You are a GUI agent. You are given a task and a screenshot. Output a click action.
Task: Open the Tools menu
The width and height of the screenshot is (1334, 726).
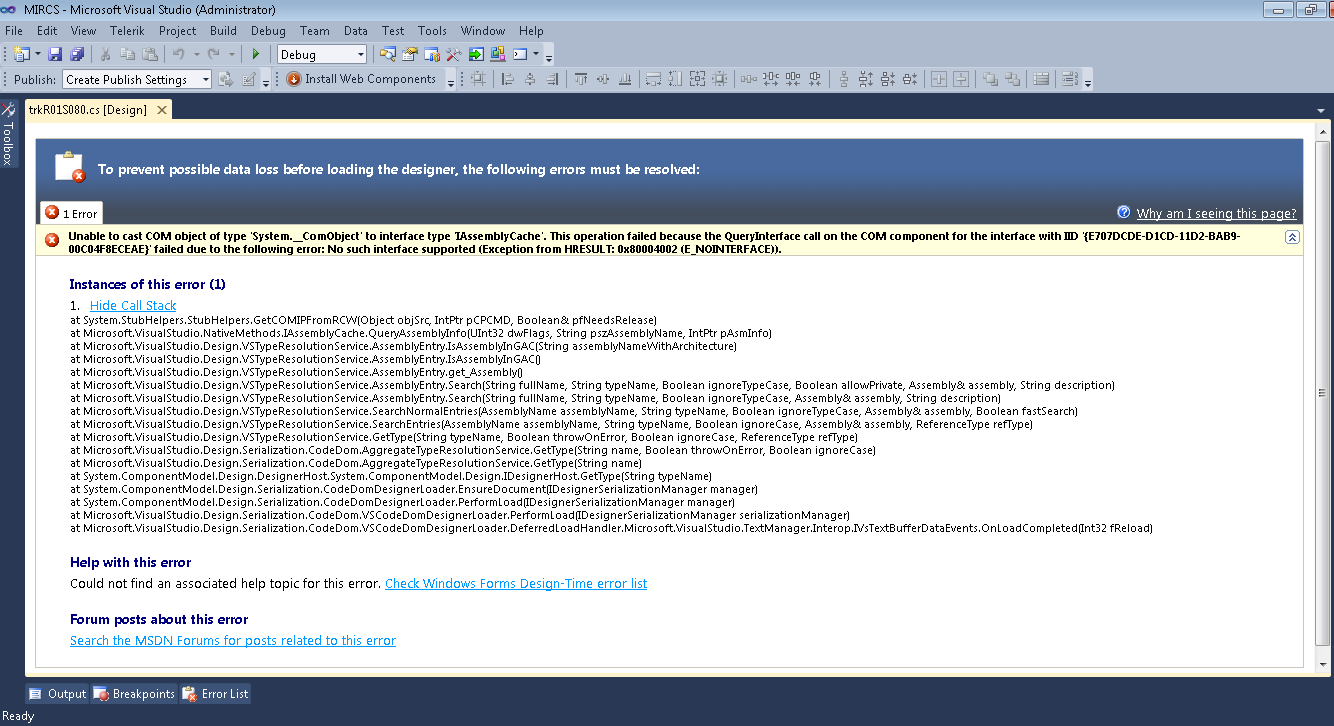[433, 31]
